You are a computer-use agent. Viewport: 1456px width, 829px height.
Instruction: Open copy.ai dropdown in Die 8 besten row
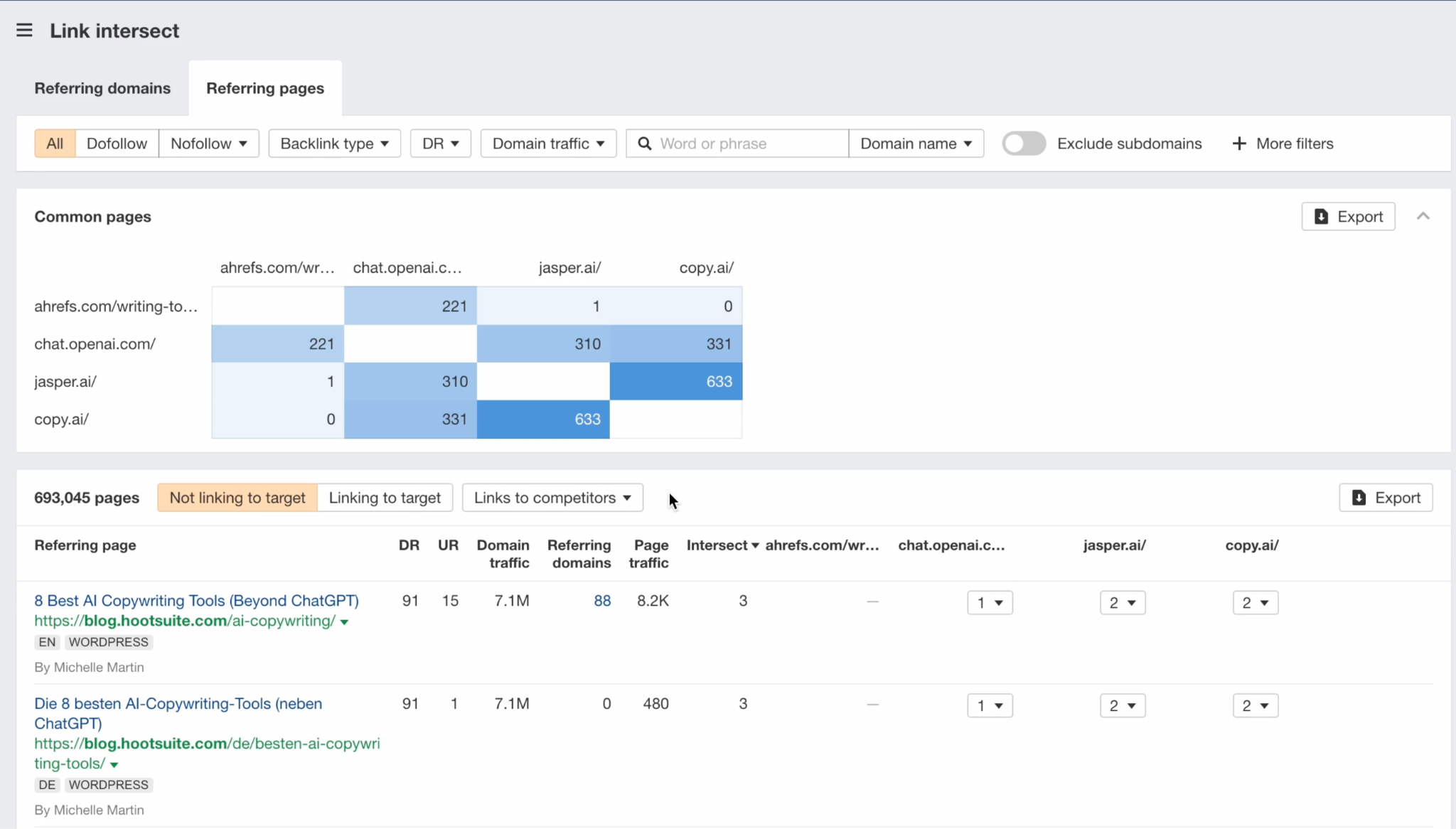[1256, 705]
